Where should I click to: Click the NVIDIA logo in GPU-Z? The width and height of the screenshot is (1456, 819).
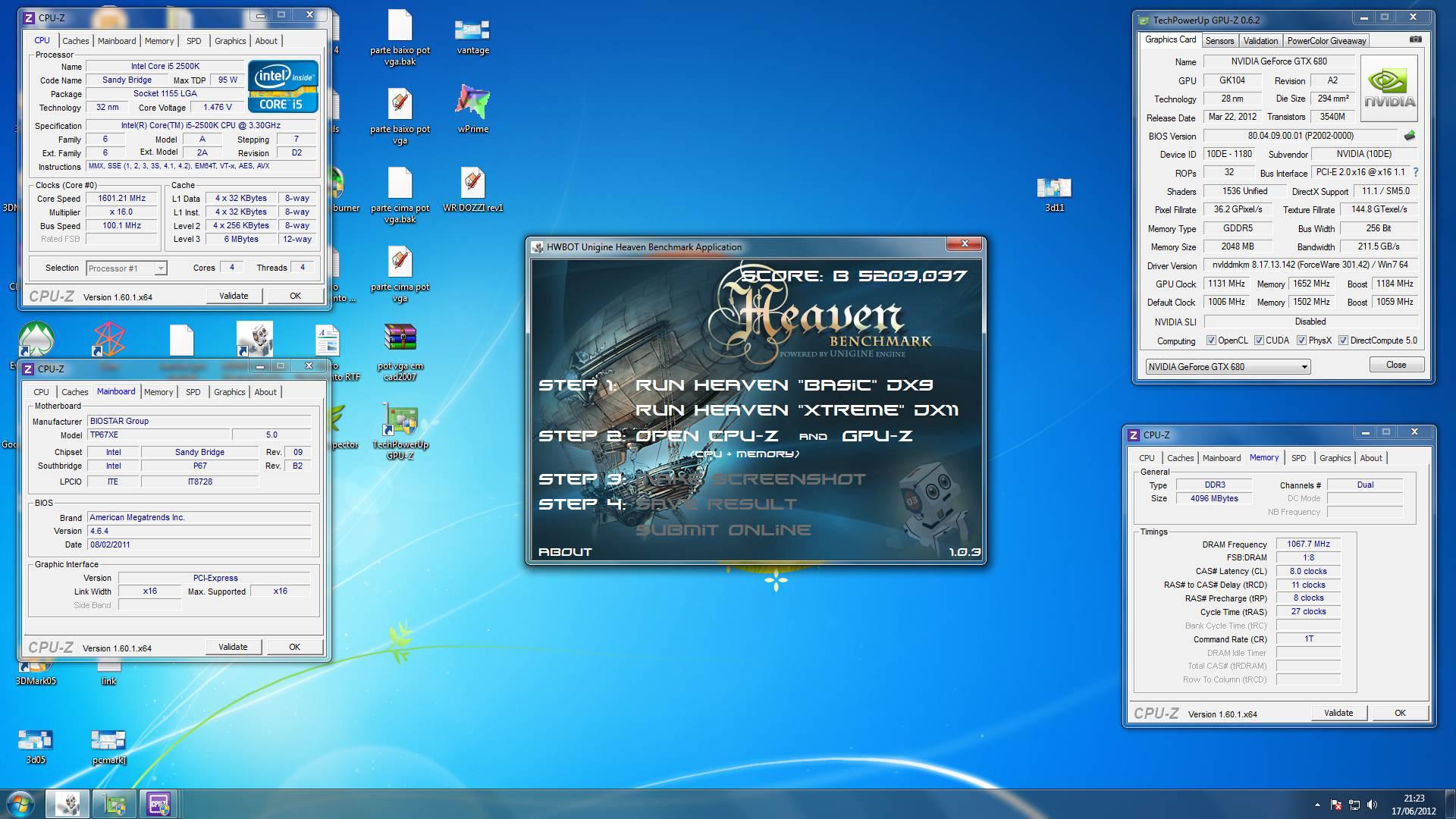click(1389, 88)
